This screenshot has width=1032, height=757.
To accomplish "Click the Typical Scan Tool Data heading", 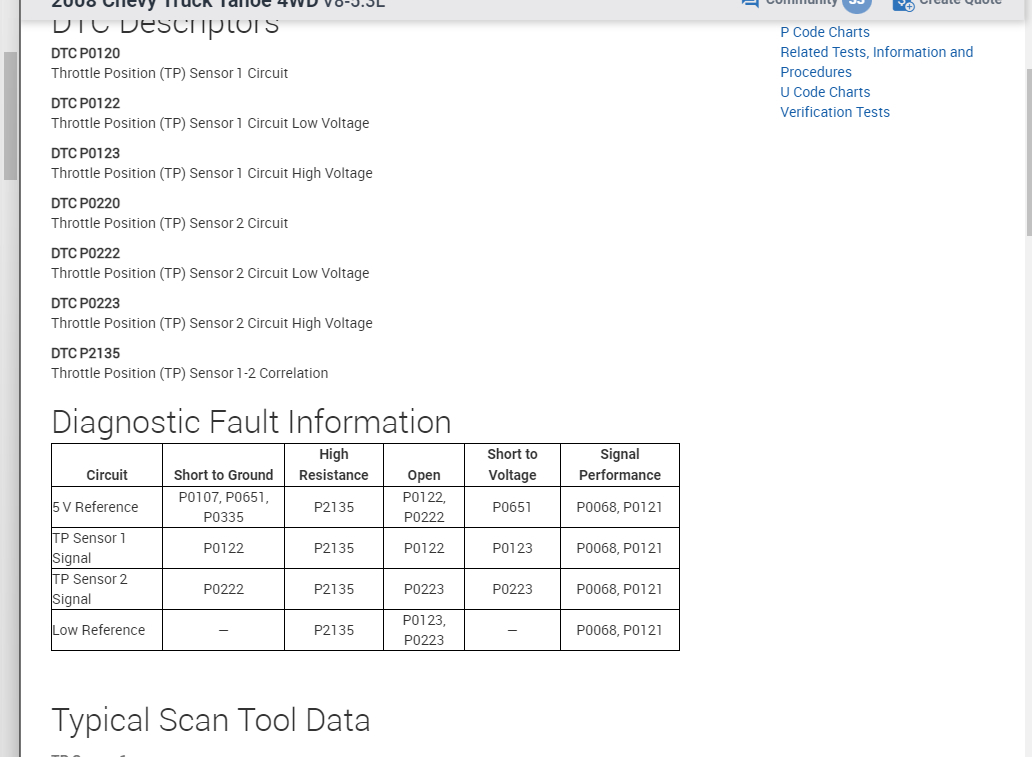I will click(x=211, y=720).
